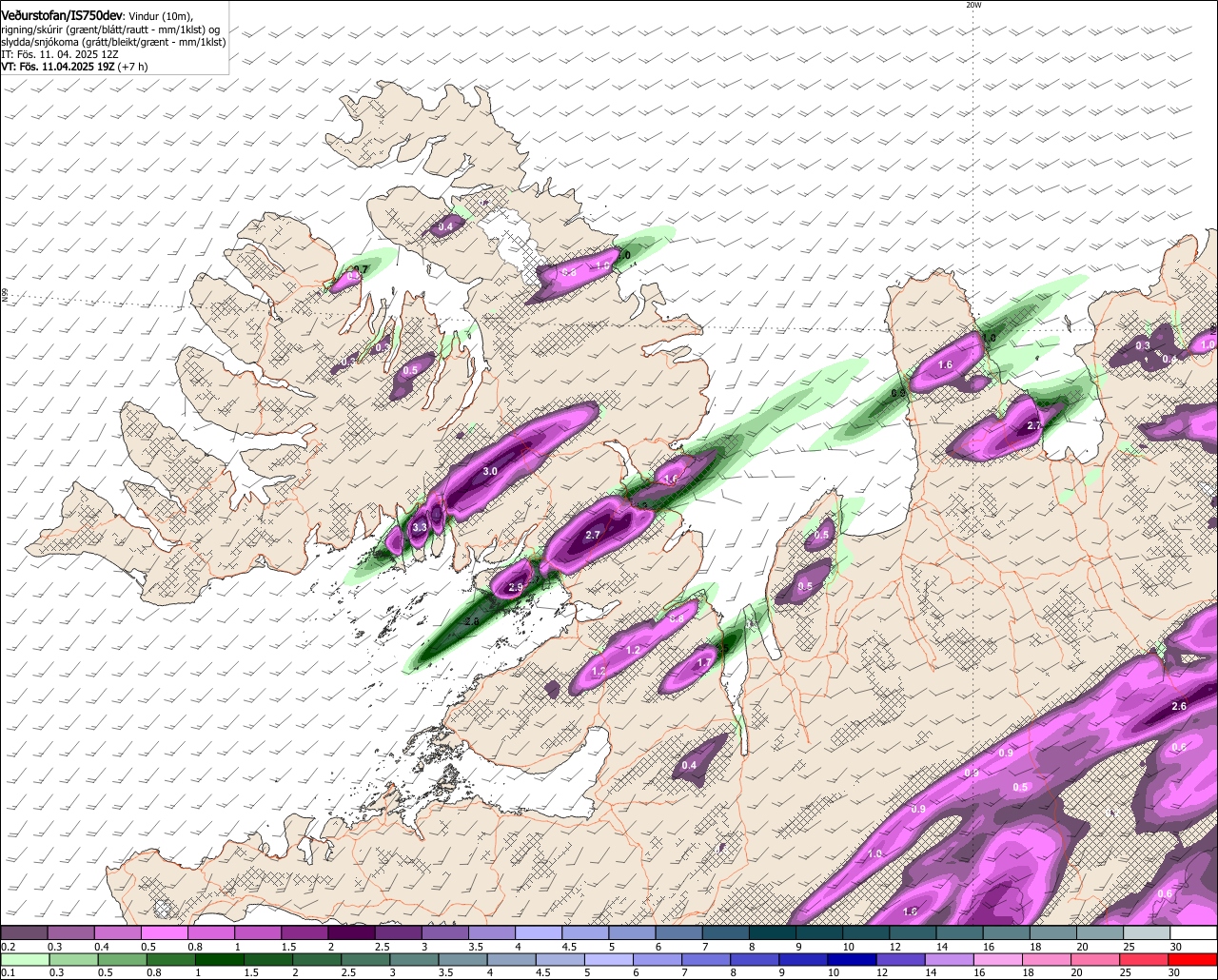1218x980 pixels.
Task: Pick the darkest purple swatch at 2 in upper legend
Action: coord(351,933)
